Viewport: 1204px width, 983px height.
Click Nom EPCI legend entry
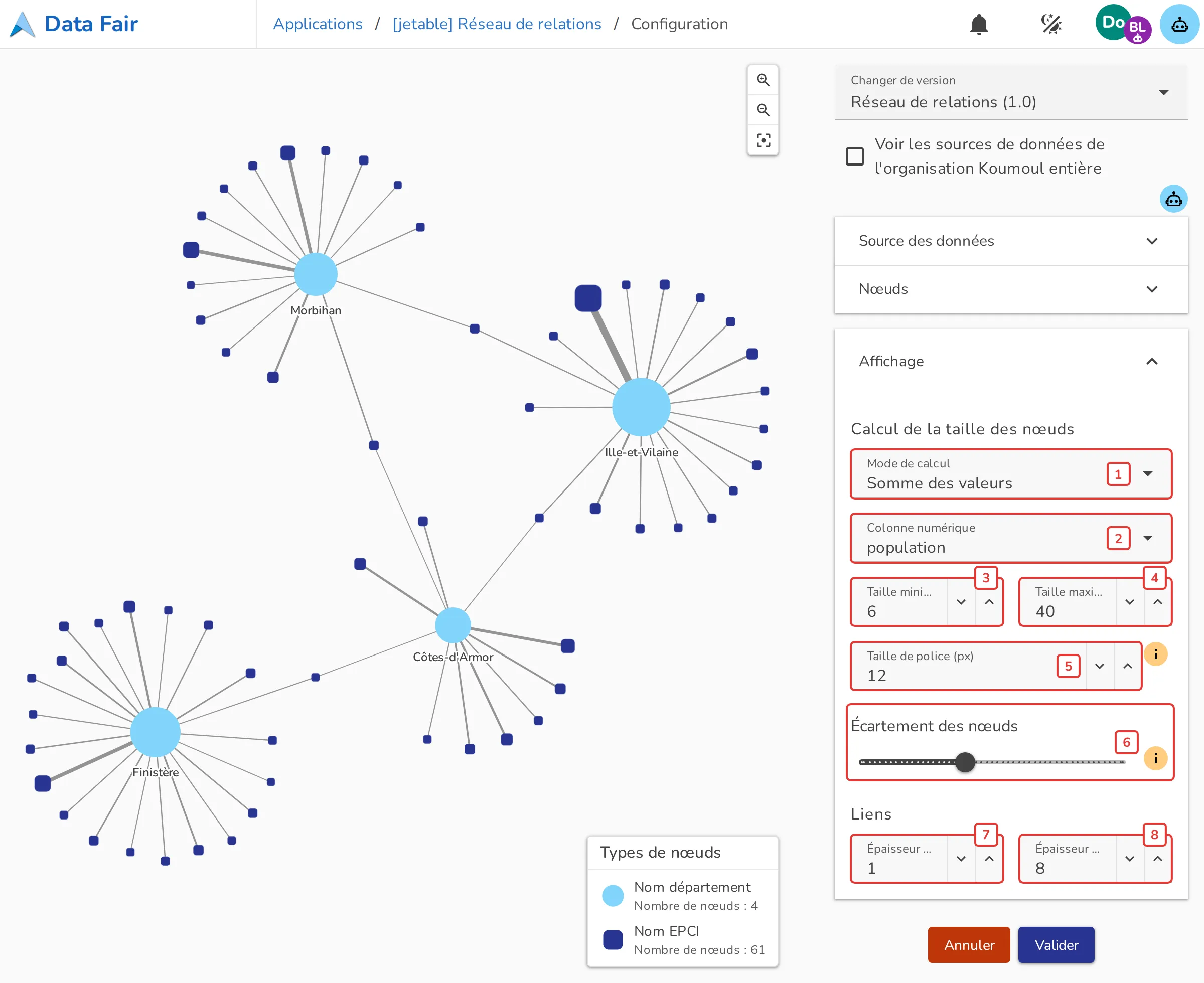point(682,940)
